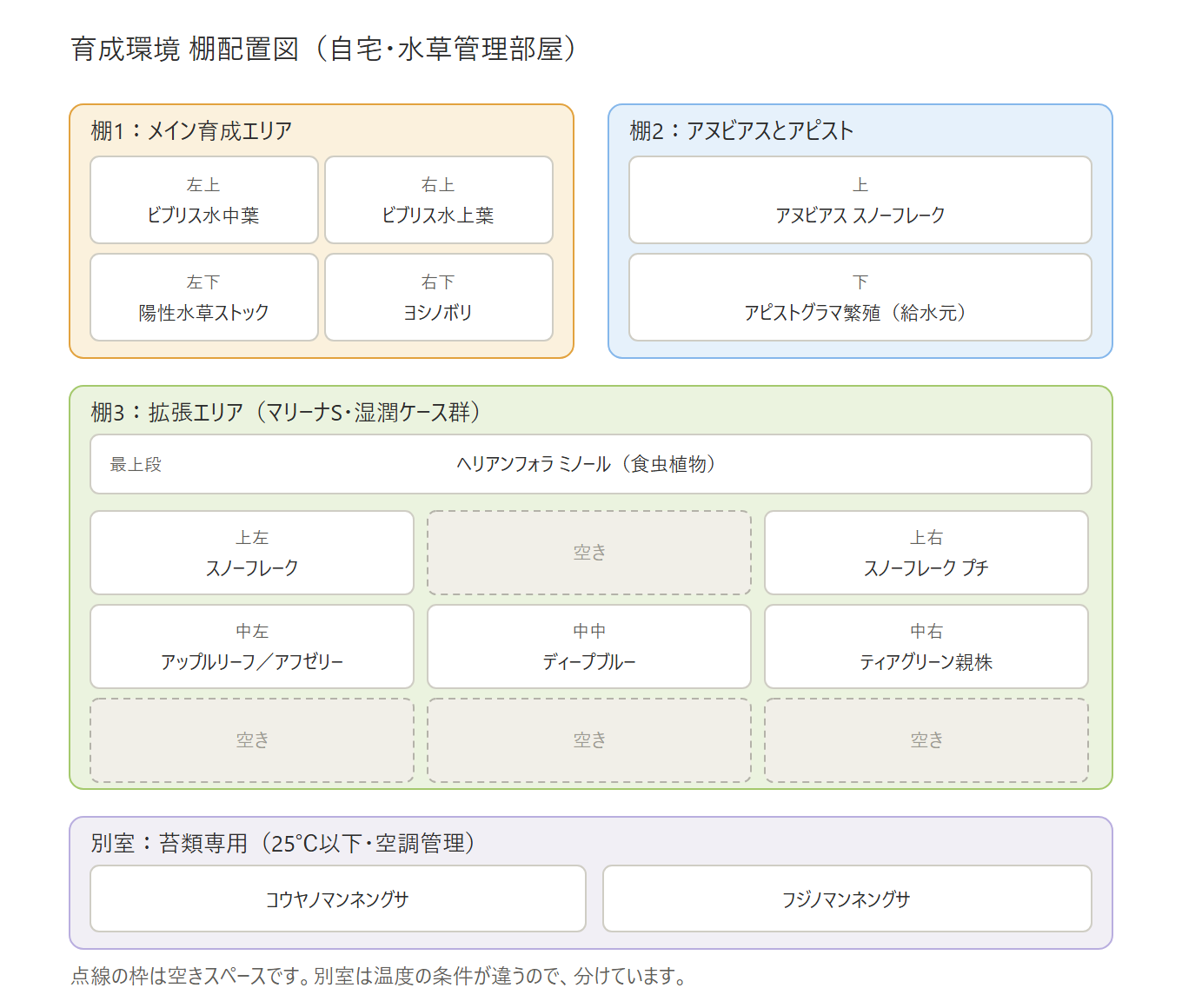This screenshot has width=1182, height=1008.
Task: Select the 上左 スノーフレーク cell
Action: [x=252, y=553]
